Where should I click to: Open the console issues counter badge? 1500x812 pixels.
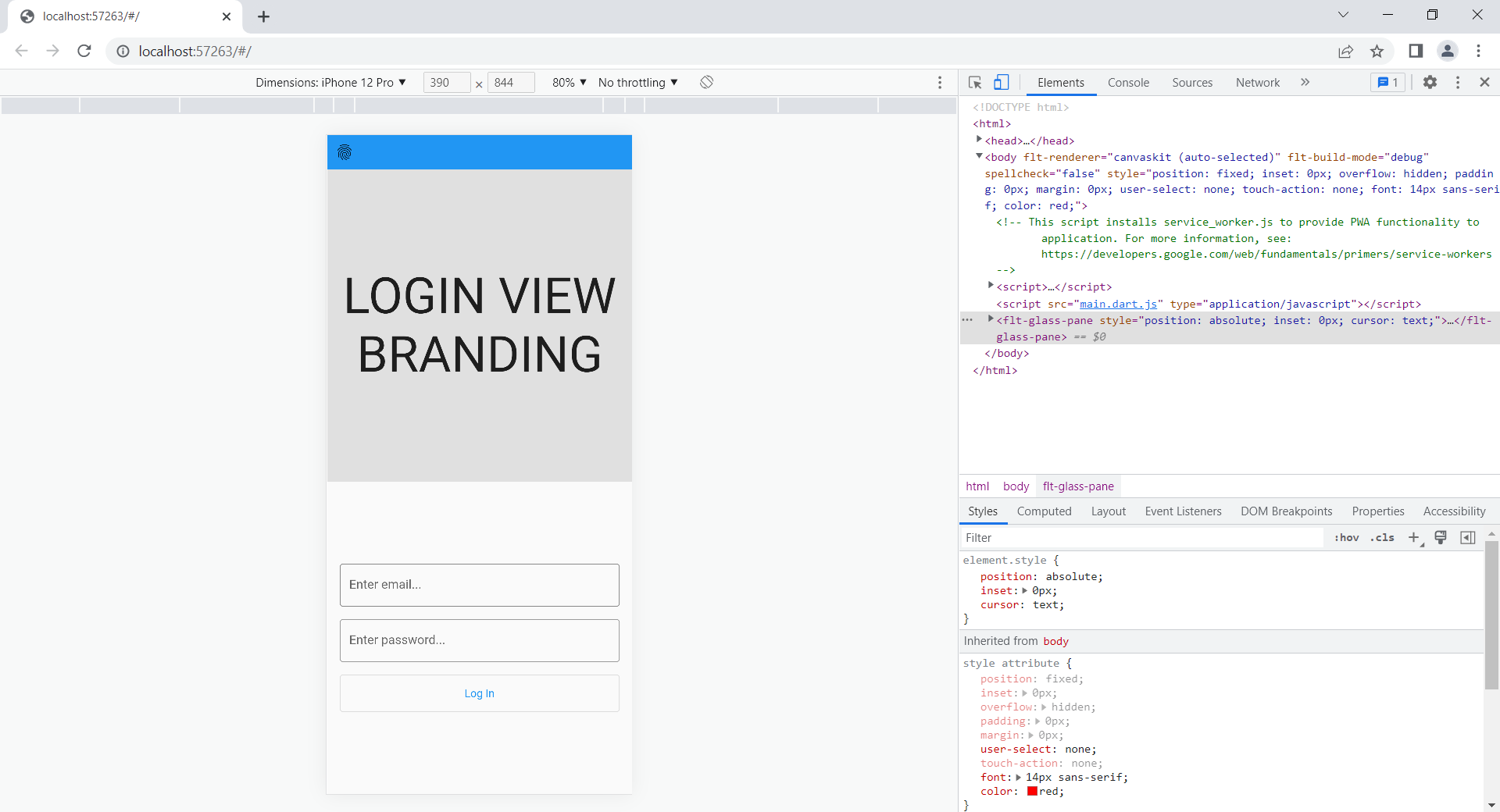click(1387, 82)
